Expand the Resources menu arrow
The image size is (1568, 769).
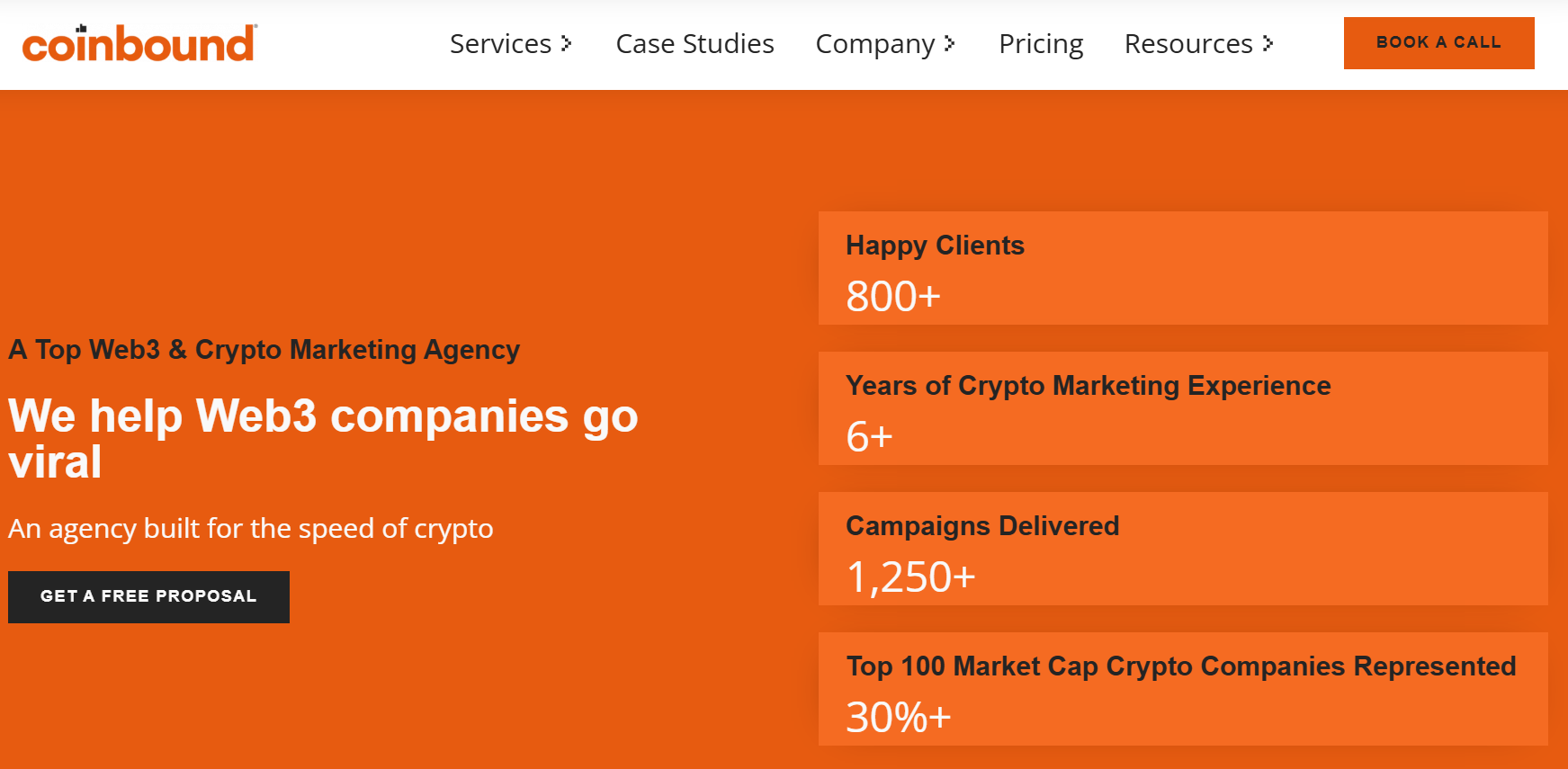[x=1268, y=43]
